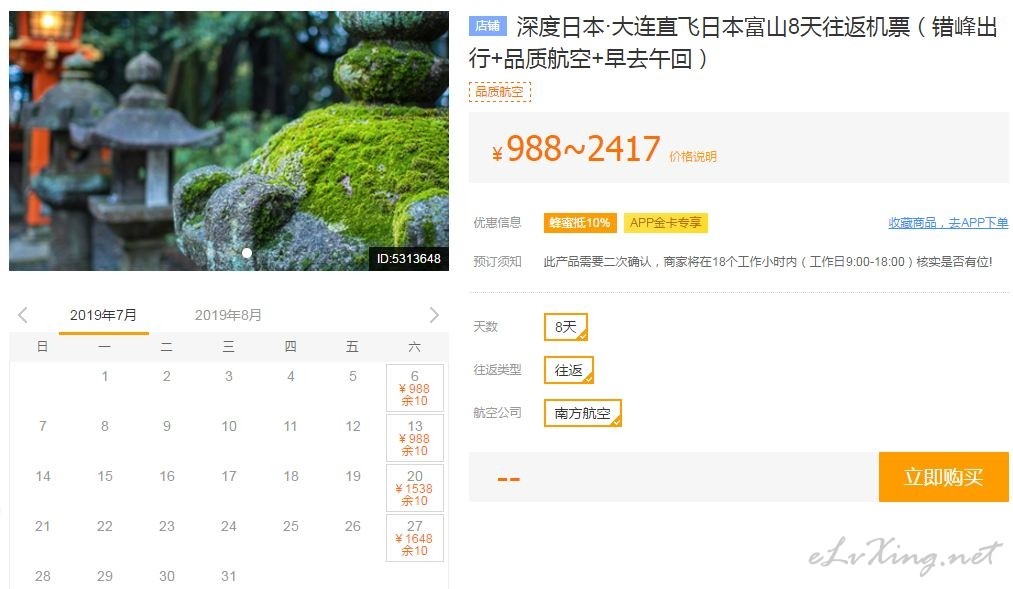Screen dimensions: 1013x589
Task: Go to next month with right arrow
Action: click(x=434, y=315)
